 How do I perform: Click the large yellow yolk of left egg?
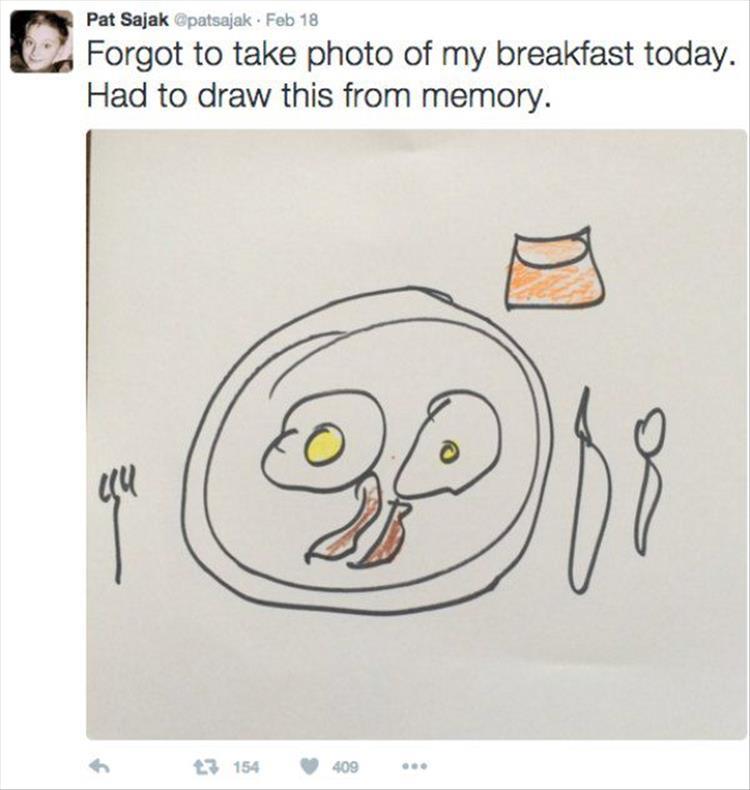pos(325,443)
